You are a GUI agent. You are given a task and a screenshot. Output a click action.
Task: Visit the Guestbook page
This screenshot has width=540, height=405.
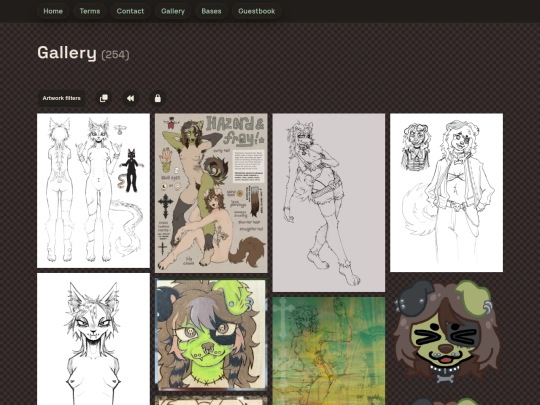click(257, 11)
